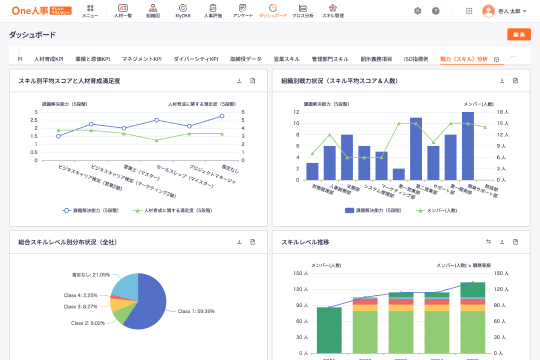Open the クロス分析 nav icon
This screenshot has width=540, height=360.
303,11
